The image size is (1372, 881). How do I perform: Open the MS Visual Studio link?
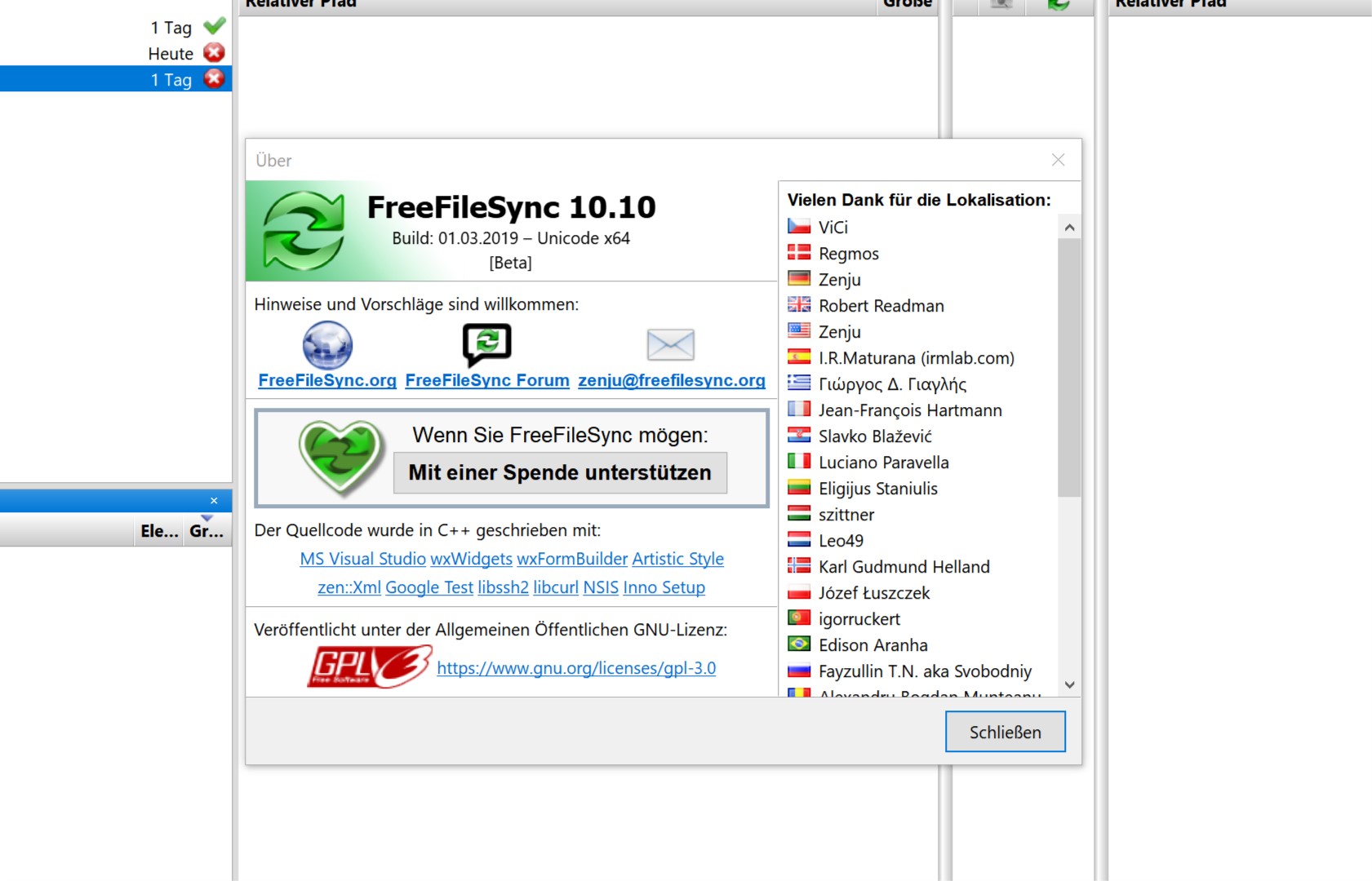pos(363,559)
